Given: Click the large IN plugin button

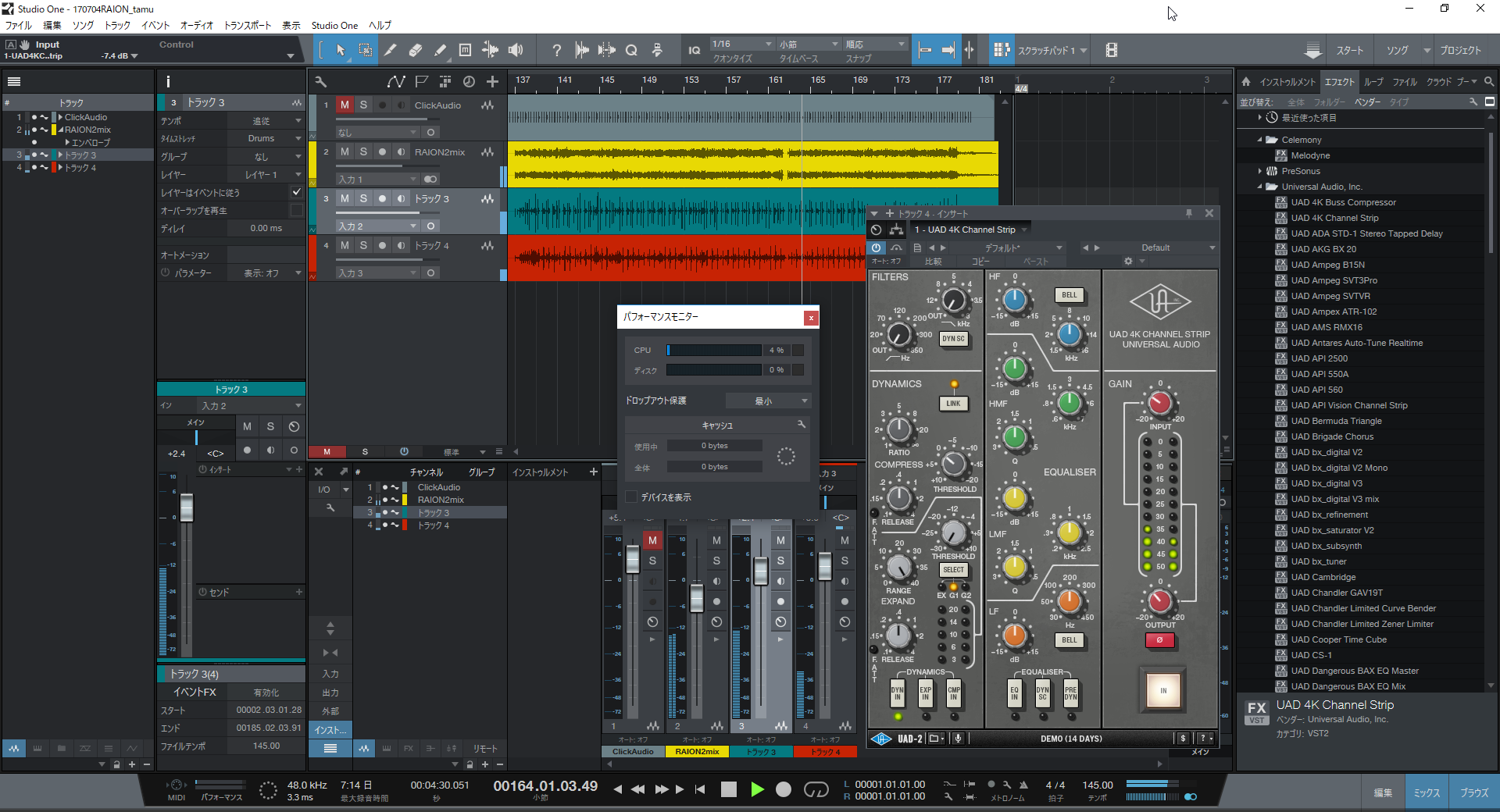Looking at the screenshot, I should click(1163, 690).
